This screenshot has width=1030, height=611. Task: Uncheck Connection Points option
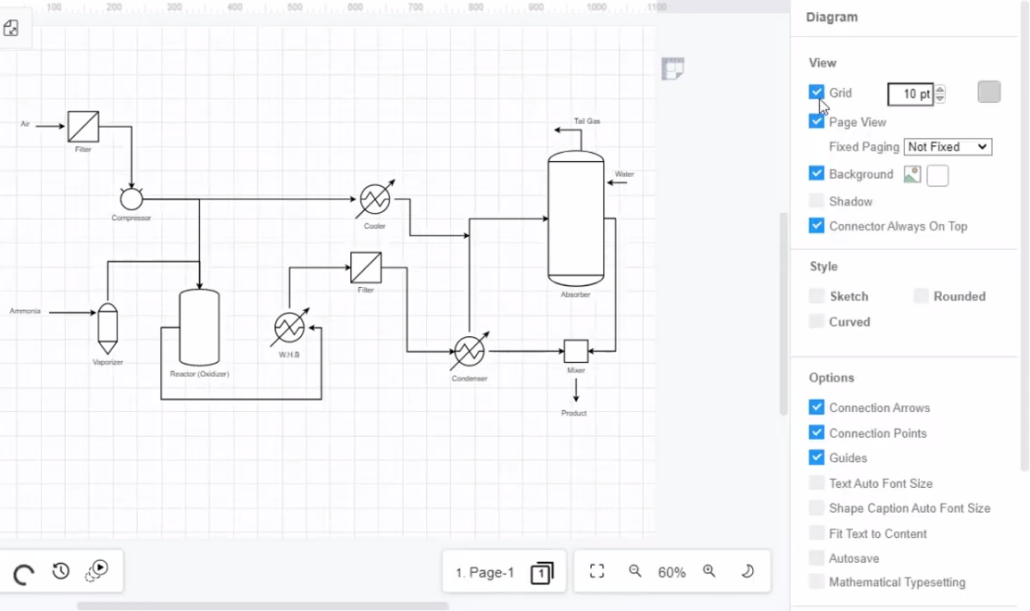pos(816,432)
